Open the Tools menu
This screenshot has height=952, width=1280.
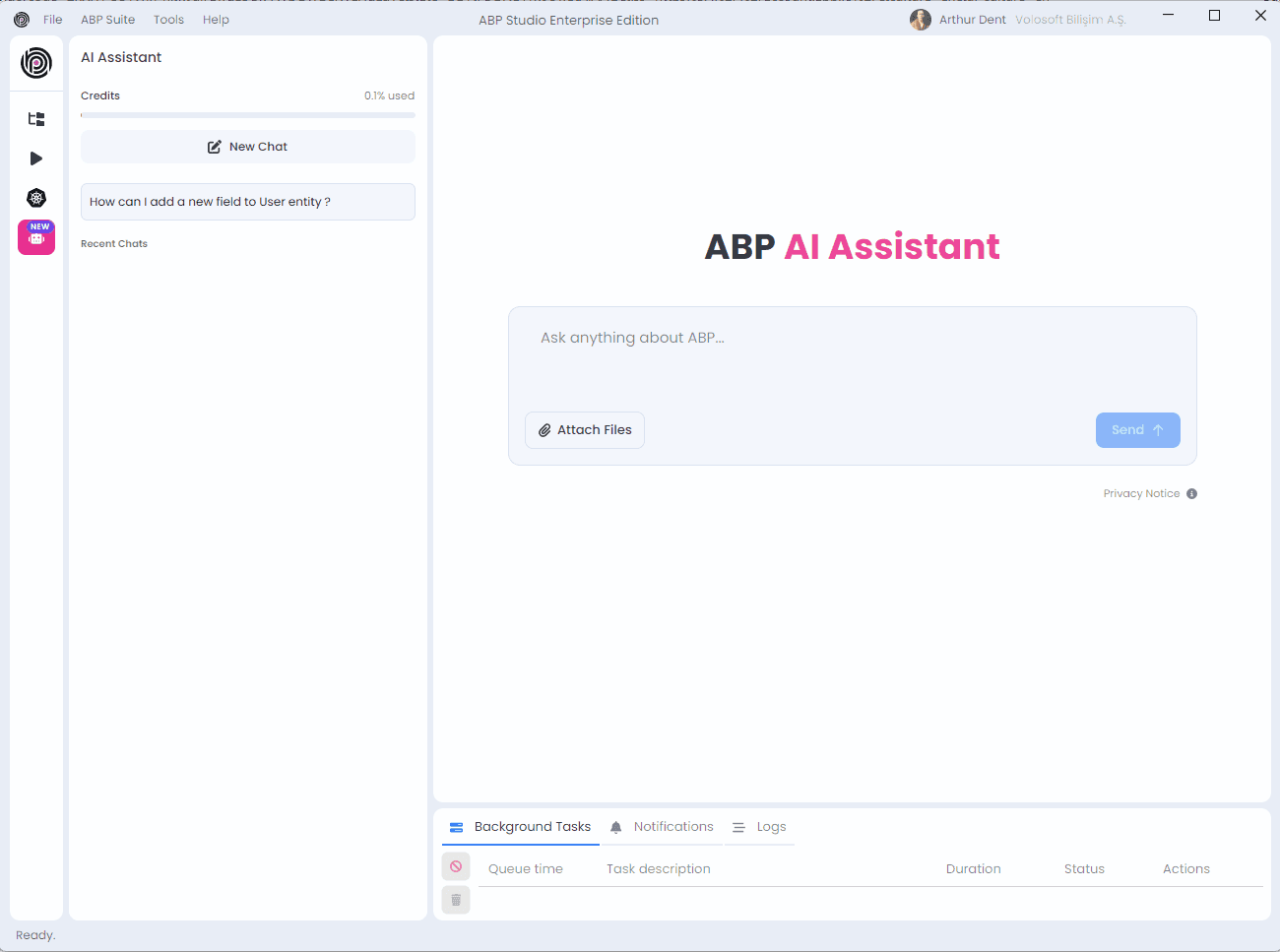click(167, 19)
